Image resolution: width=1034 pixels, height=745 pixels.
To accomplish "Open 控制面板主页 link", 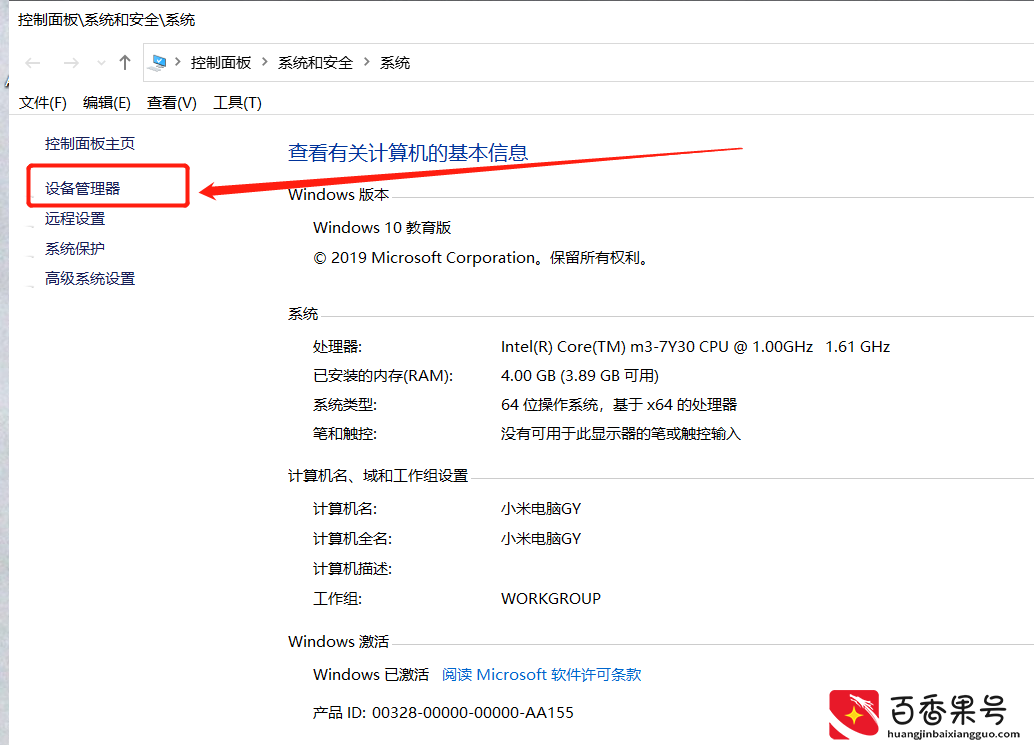I will click(x=90, y=144).
